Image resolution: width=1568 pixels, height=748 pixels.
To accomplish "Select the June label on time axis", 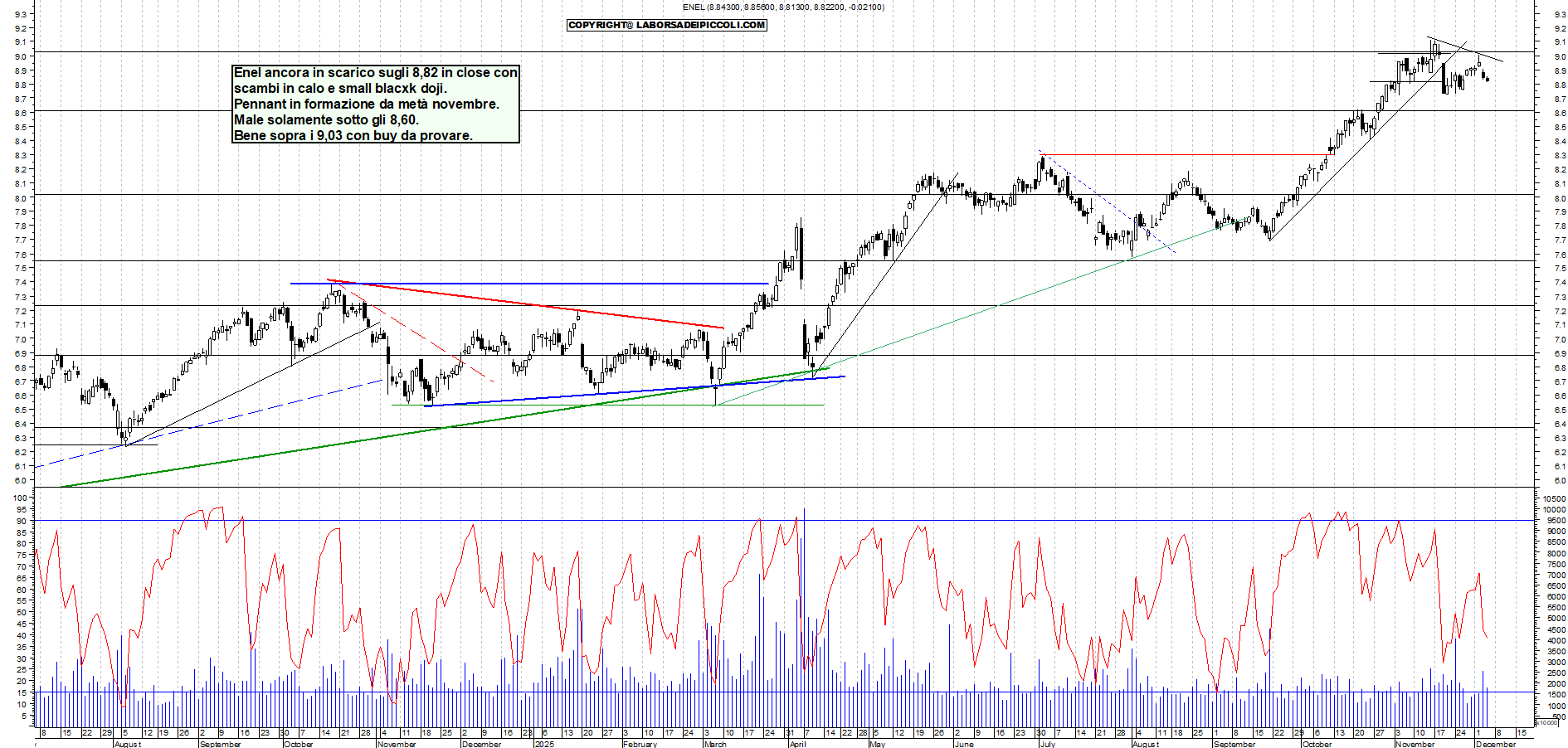I will [963, 744].
